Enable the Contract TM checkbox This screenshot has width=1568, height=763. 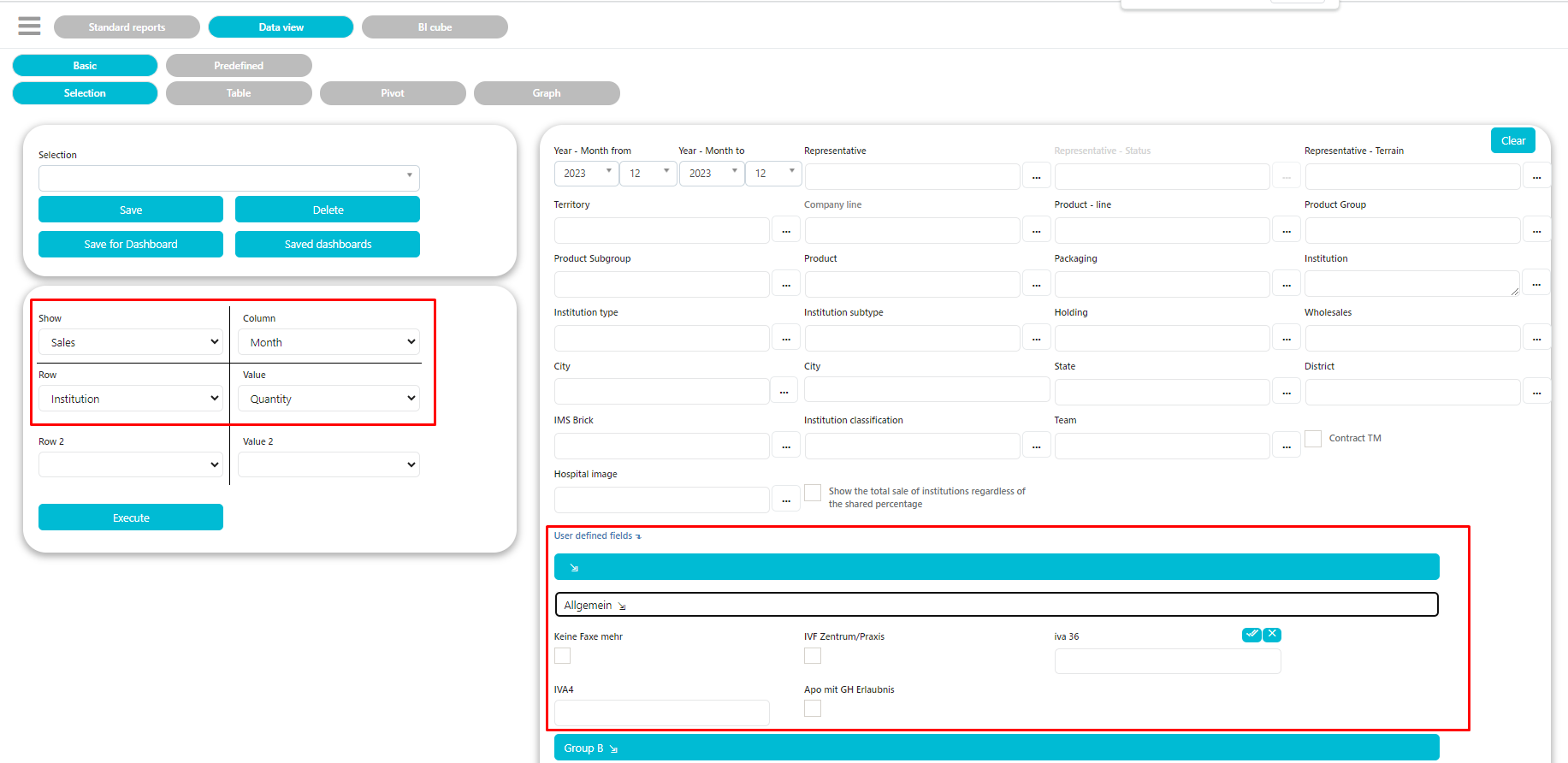(1313, 439)
